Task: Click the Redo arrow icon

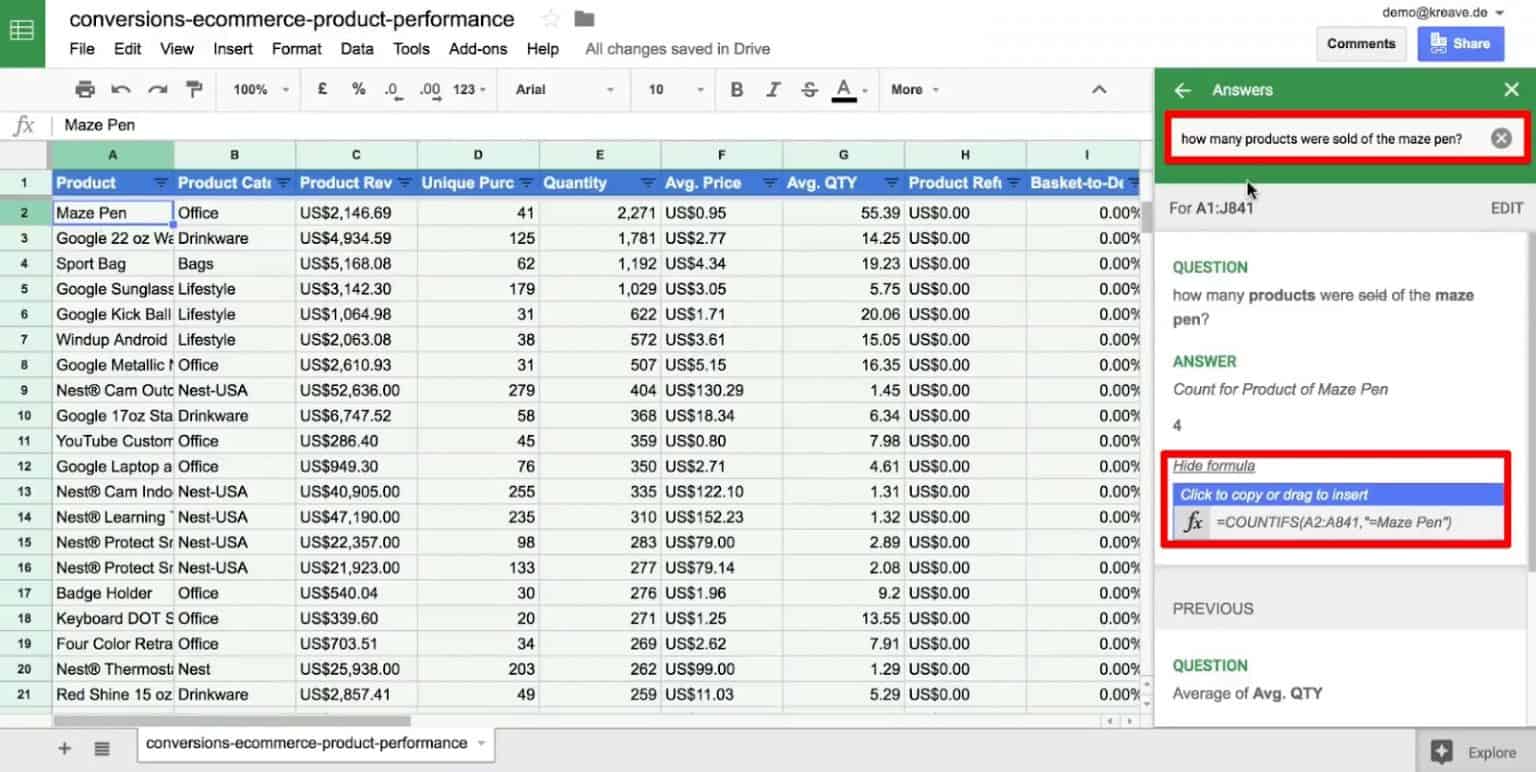Action: 156,89
